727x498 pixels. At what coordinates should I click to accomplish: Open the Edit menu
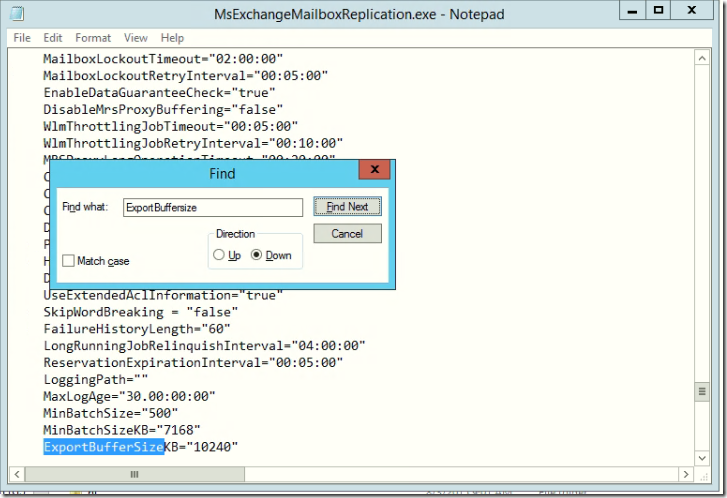52,38
